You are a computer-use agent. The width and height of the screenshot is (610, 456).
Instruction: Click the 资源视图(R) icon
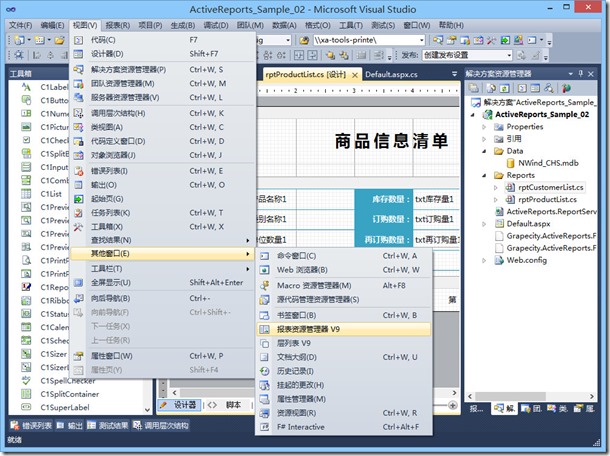tap(265, 413)
